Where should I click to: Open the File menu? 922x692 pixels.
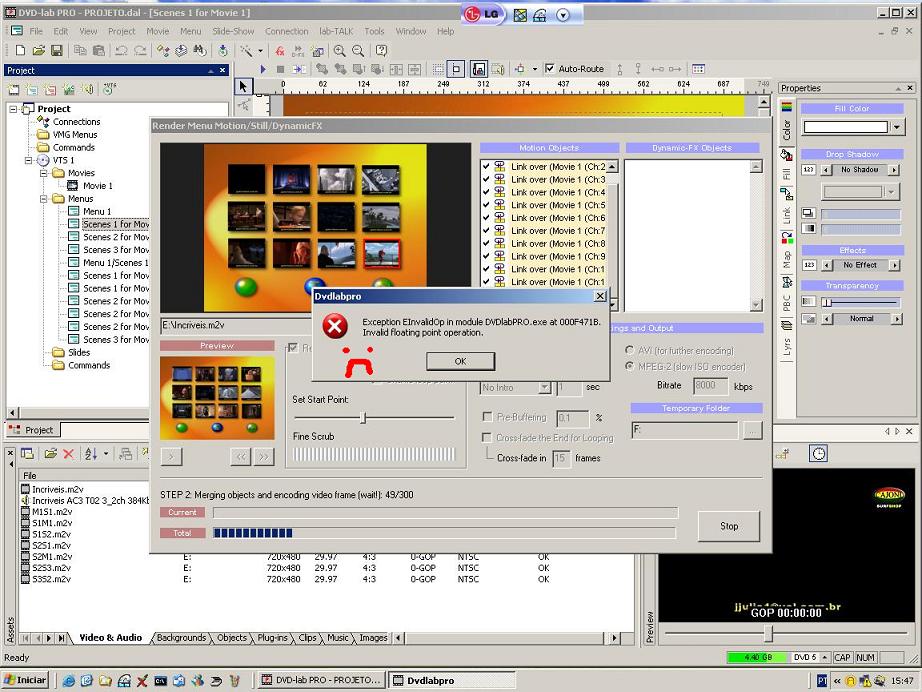[x=36, y=31]
